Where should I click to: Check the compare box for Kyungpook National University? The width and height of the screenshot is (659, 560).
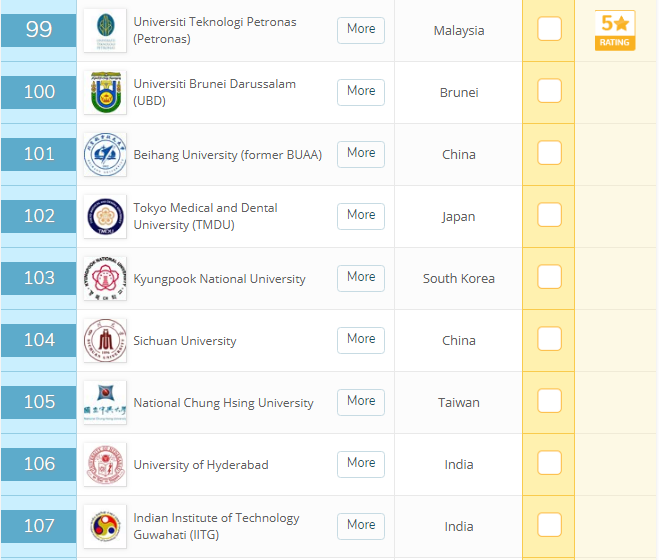[x=549, y=277]
